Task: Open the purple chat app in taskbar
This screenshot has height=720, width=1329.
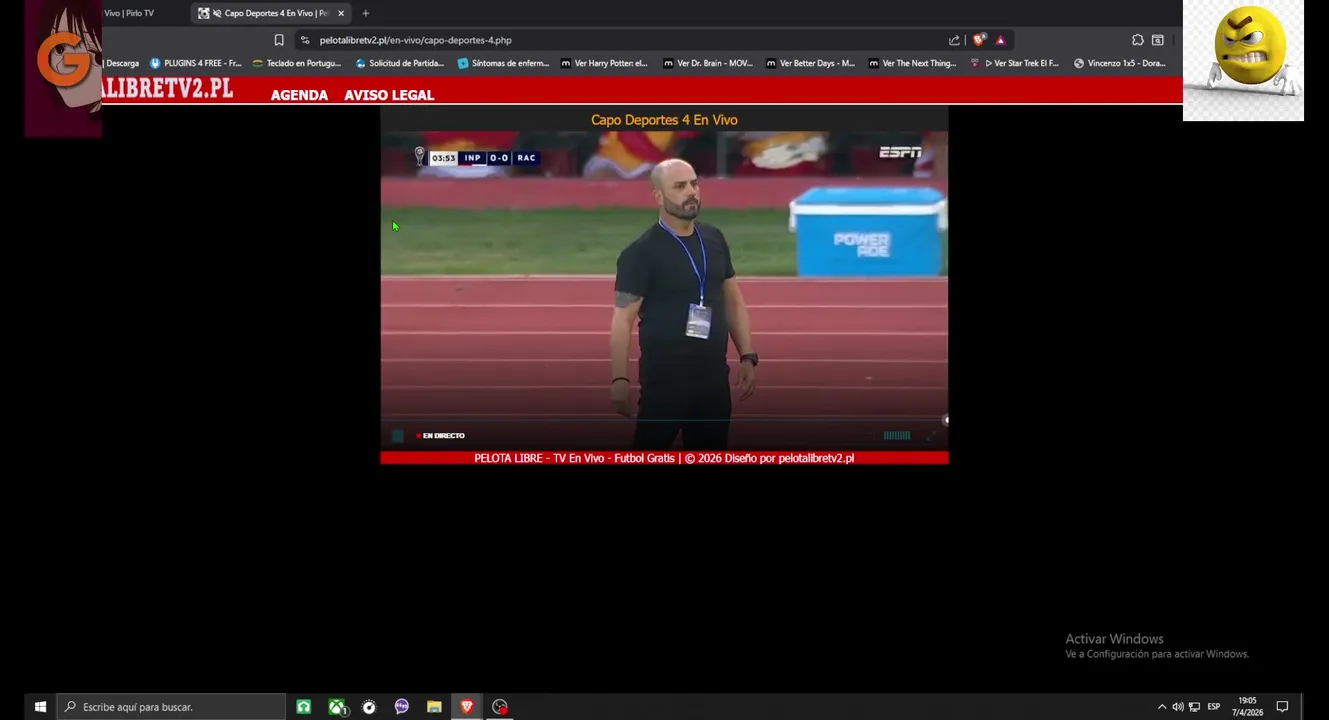Action: pyautogui.click(x=402, y=707)
